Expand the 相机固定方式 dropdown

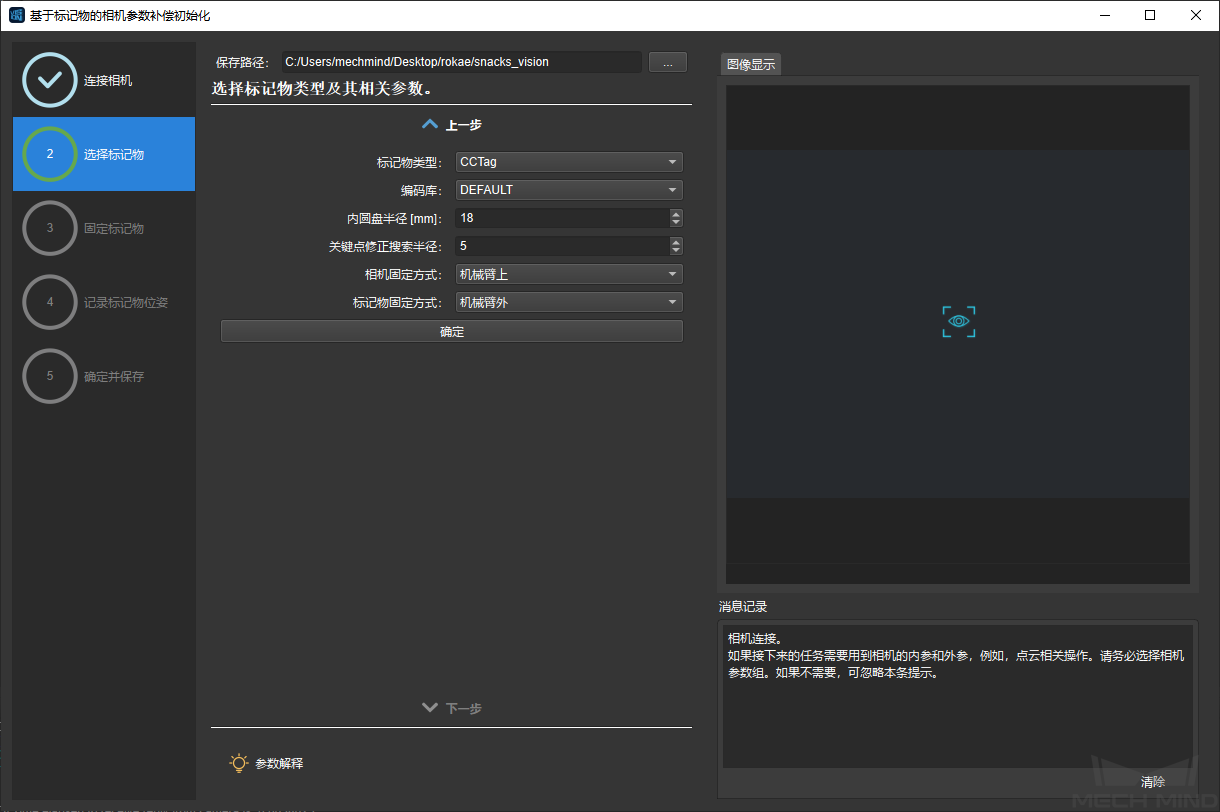tap(568, 274)
